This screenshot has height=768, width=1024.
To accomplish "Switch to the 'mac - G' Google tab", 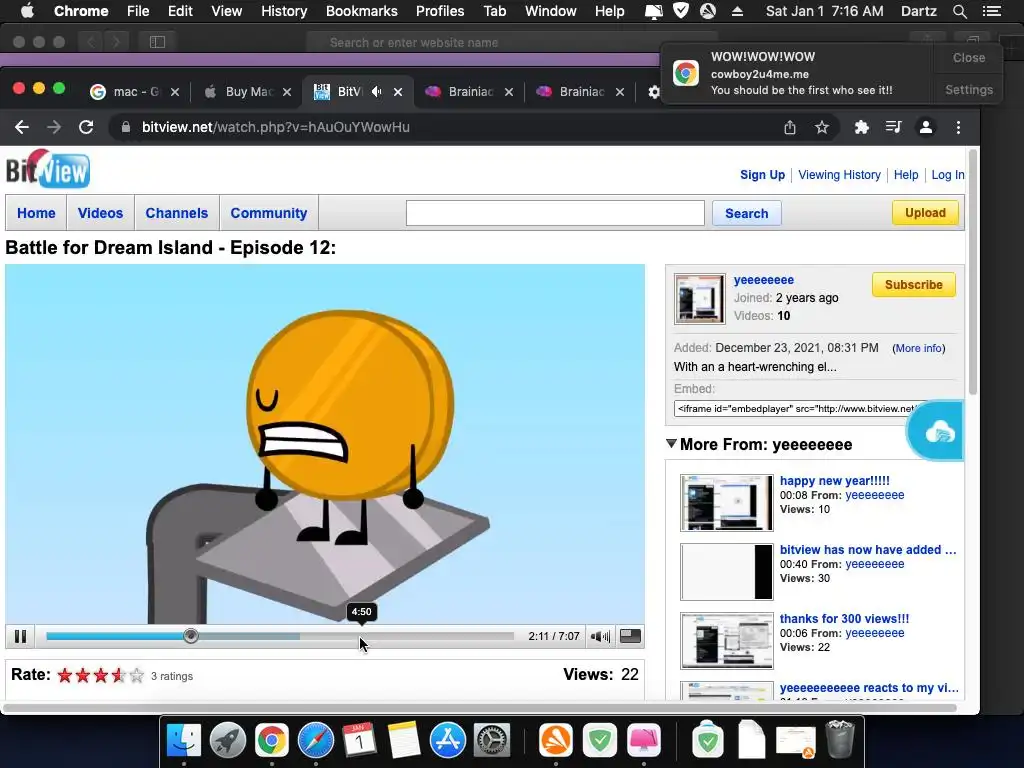I will [134, 91].
